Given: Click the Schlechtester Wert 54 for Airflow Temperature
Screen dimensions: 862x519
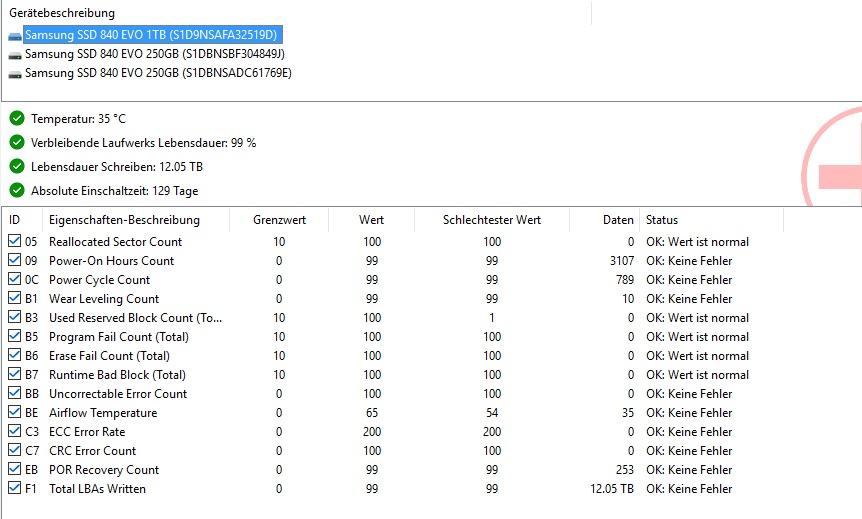Looking at the screenshot, I should [x=492, y=413].
